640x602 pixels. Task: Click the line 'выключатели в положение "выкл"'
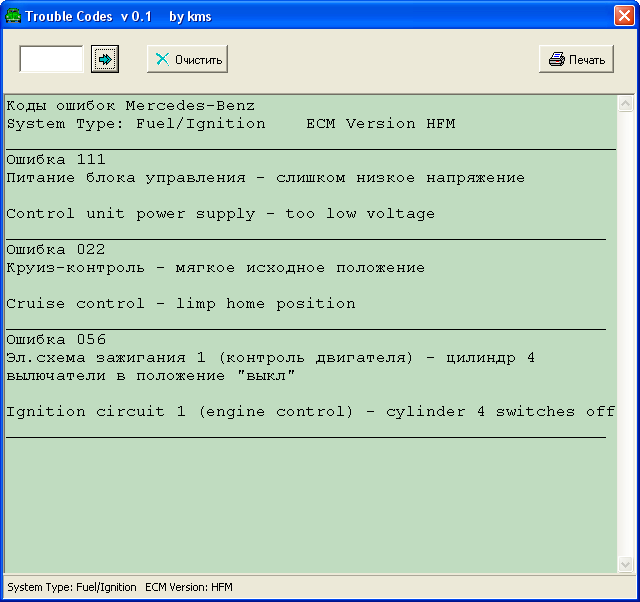coord(151,376)
